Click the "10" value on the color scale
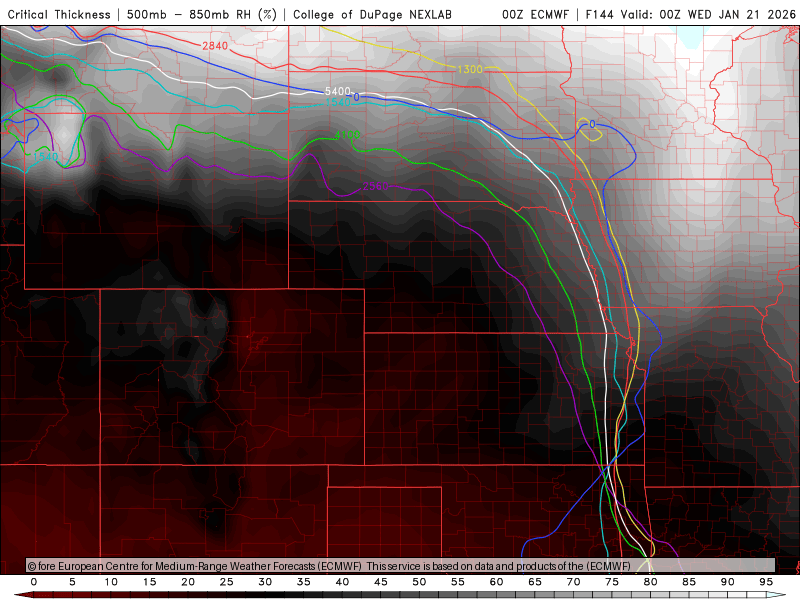The width and height of the screenshot is (800, 600). (111, 582)
